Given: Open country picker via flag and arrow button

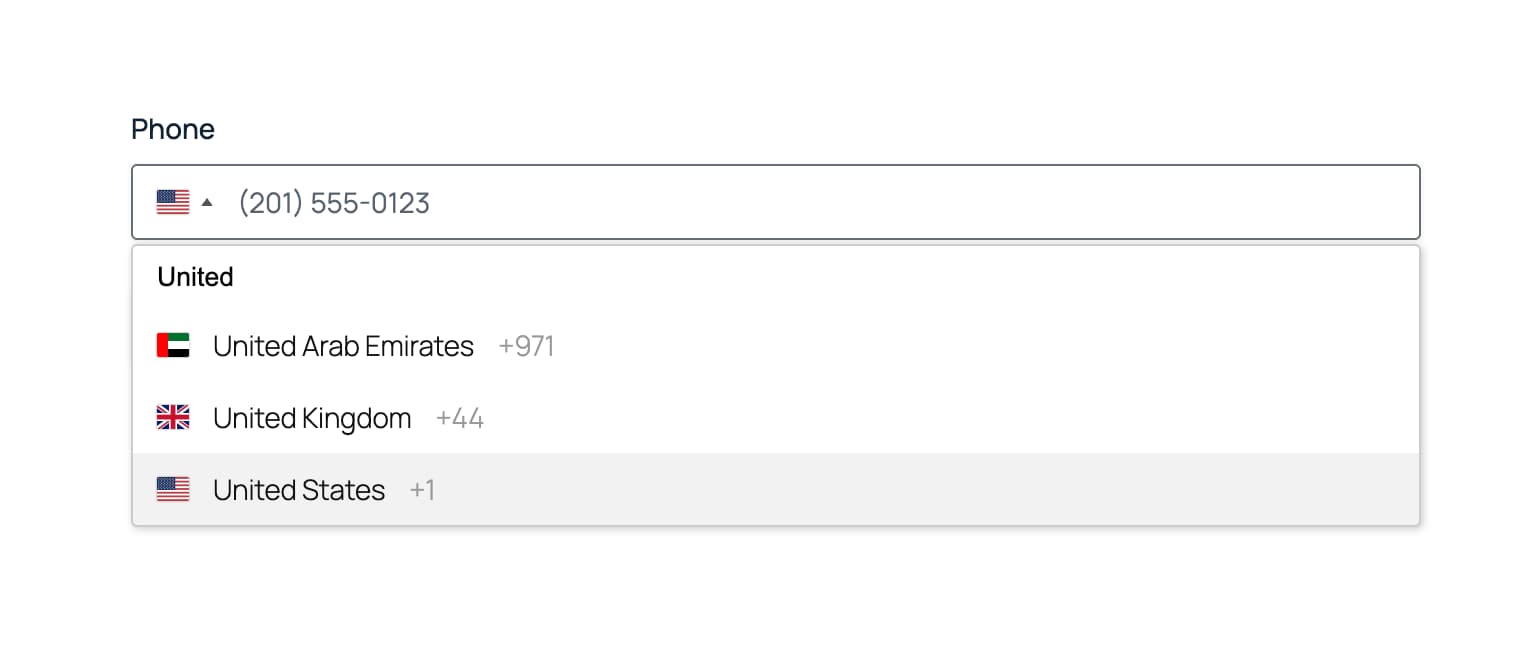Looking at the screenshot, I should tap(185, 202).
